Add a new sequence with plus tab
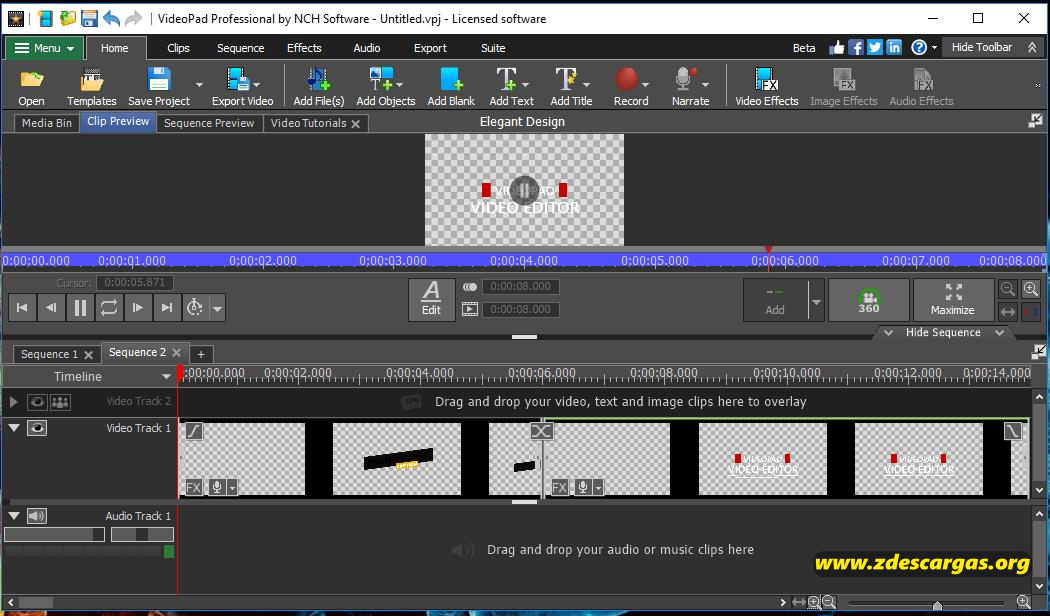Image resolution: width=1050 pixels, height=616 pixels. pyautogui.click(x=200, y=355)
